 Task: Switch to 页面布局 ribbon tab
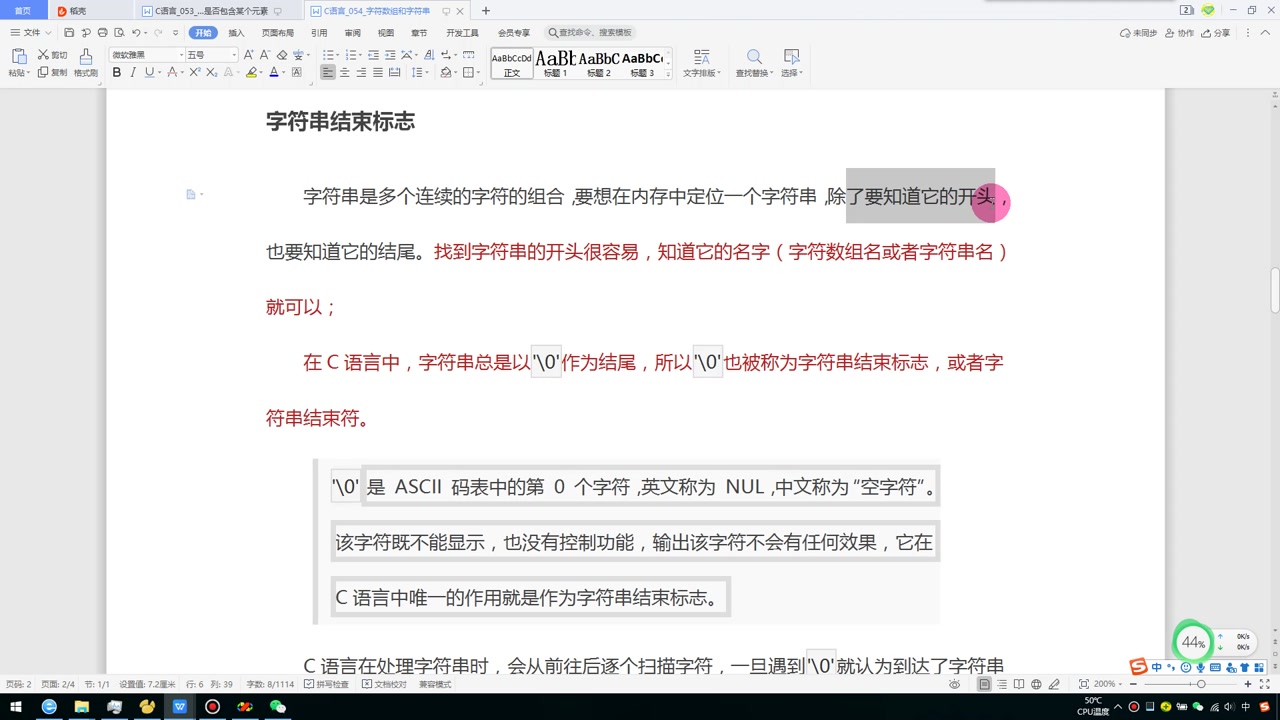278,33
